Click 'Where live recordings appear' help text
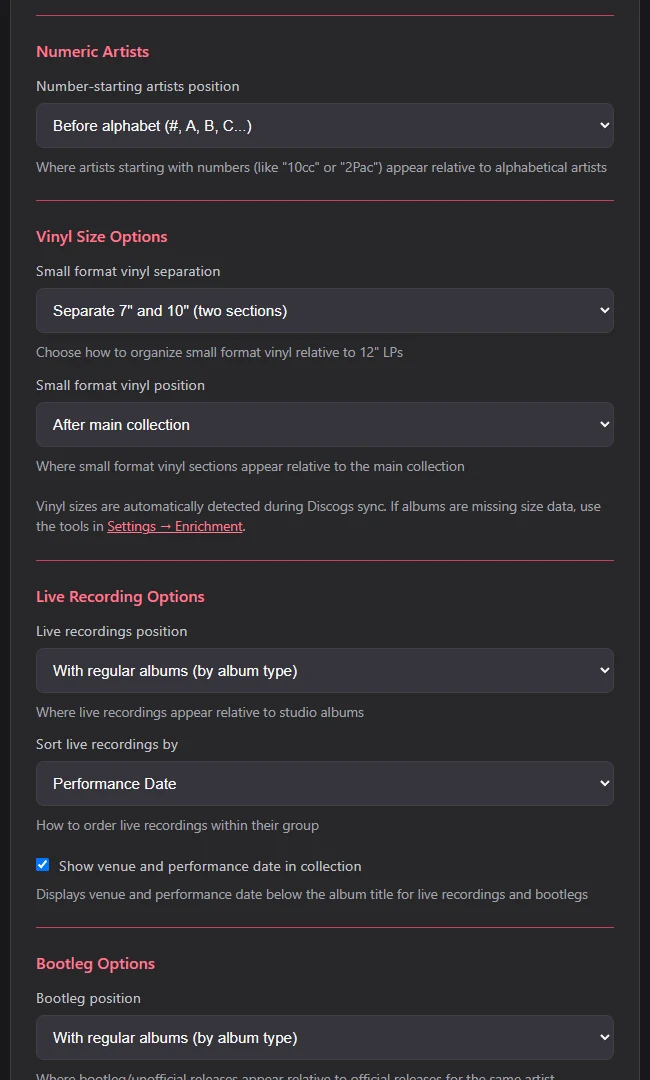This screenshot has height=1080, width=650. point(200,712)
